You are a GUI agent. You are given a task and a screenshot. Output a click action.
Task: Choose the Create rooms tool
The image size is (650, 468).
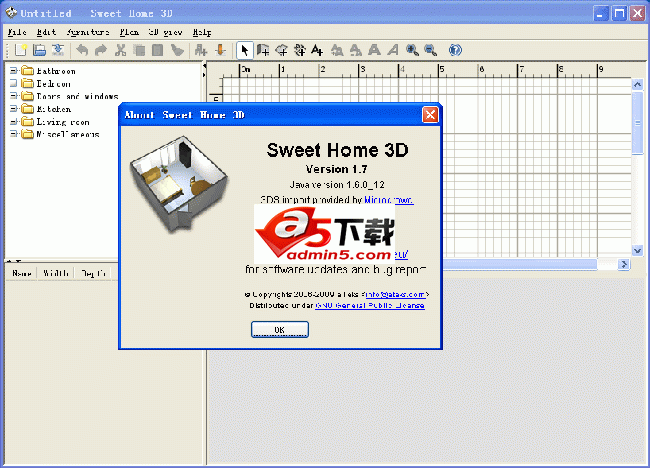click(281, 50)
